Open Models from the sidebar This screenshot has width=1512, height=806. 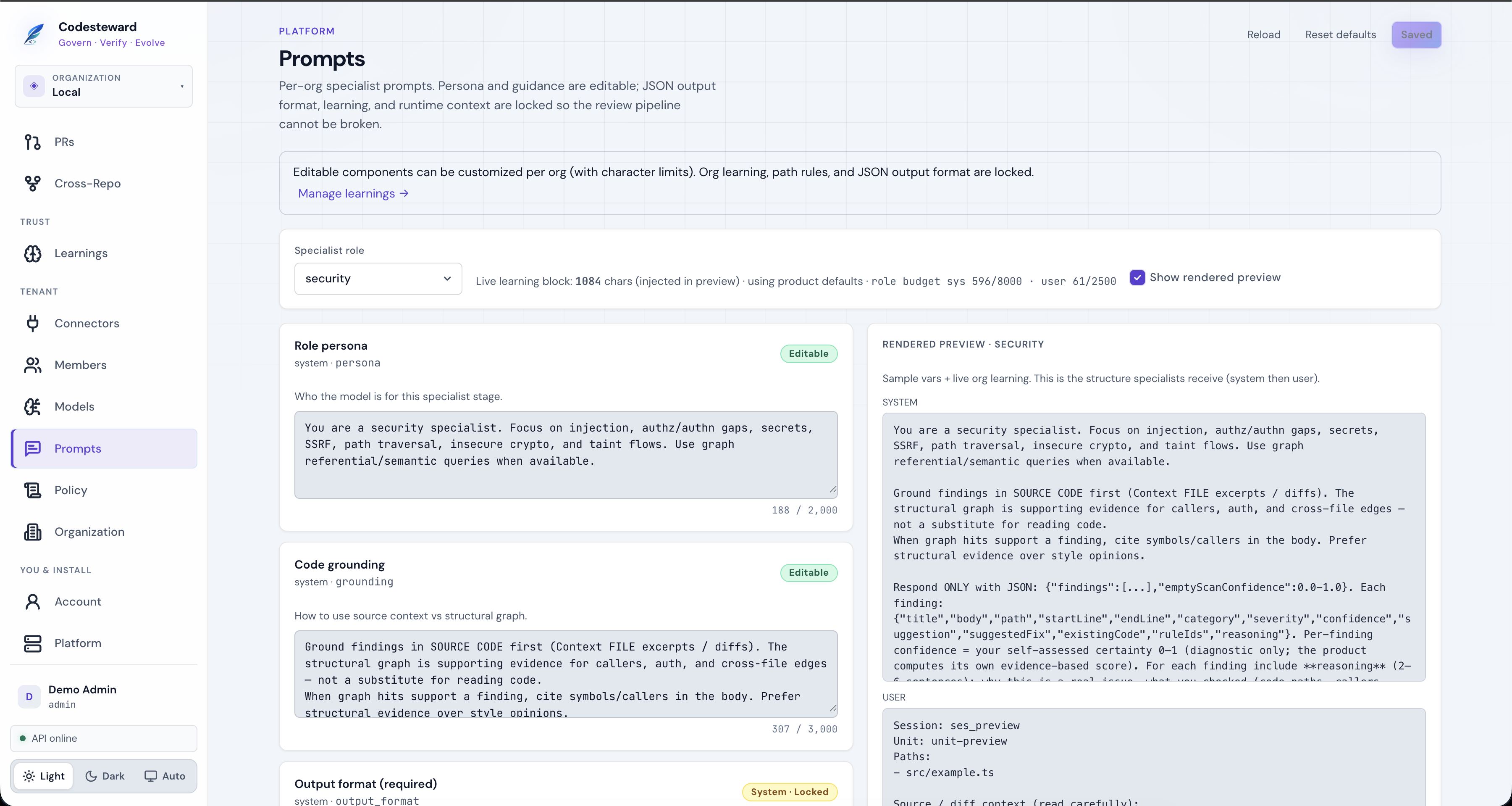tap(104, 407)
